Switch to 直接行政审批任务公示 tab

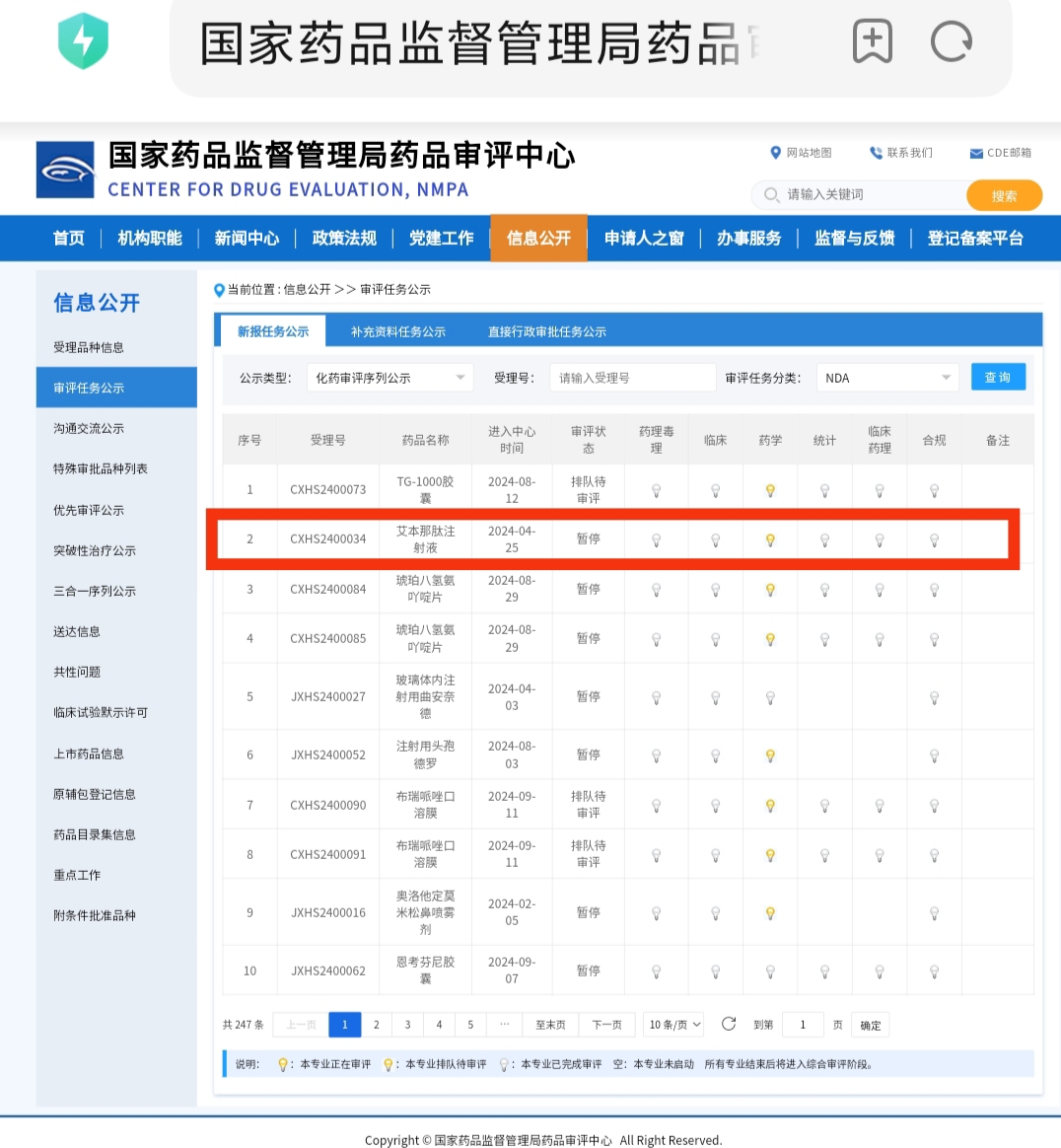coord(547,331)
